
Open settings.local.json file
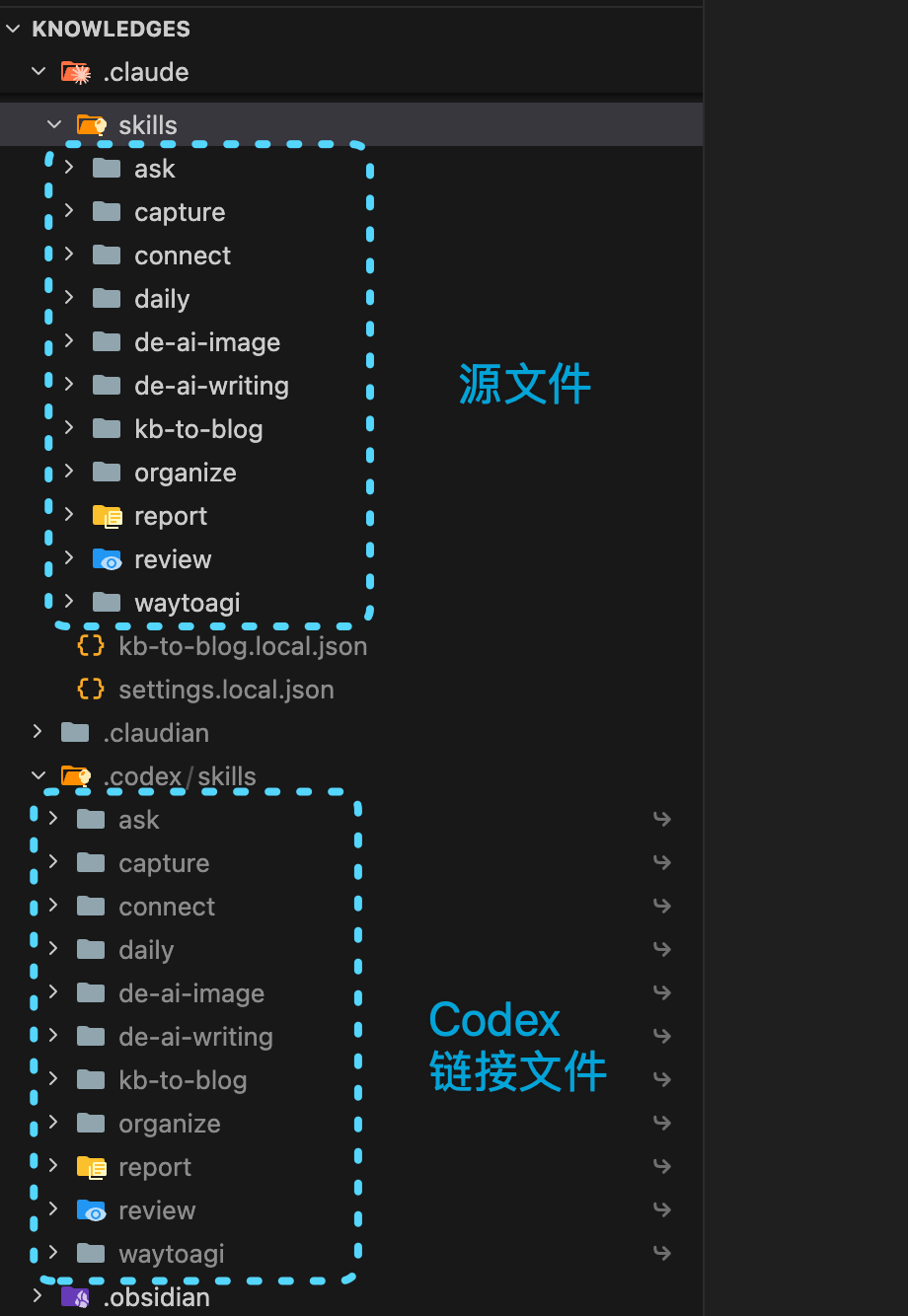226,690
